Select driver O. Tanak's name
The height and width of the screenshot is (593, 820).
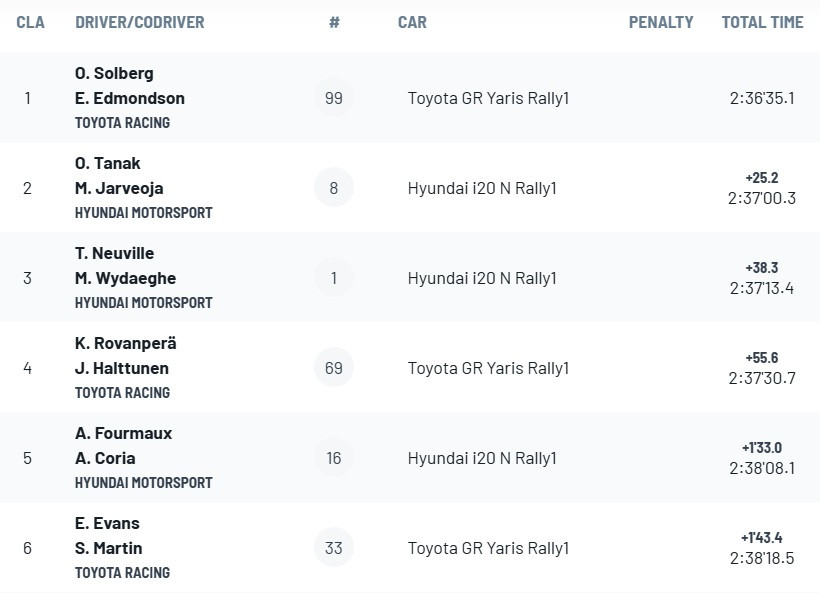pos(108,163)
